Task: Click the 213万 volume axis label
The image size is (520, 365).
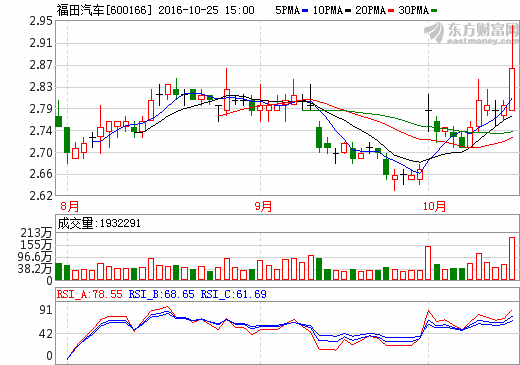Action: coord(36,233)
